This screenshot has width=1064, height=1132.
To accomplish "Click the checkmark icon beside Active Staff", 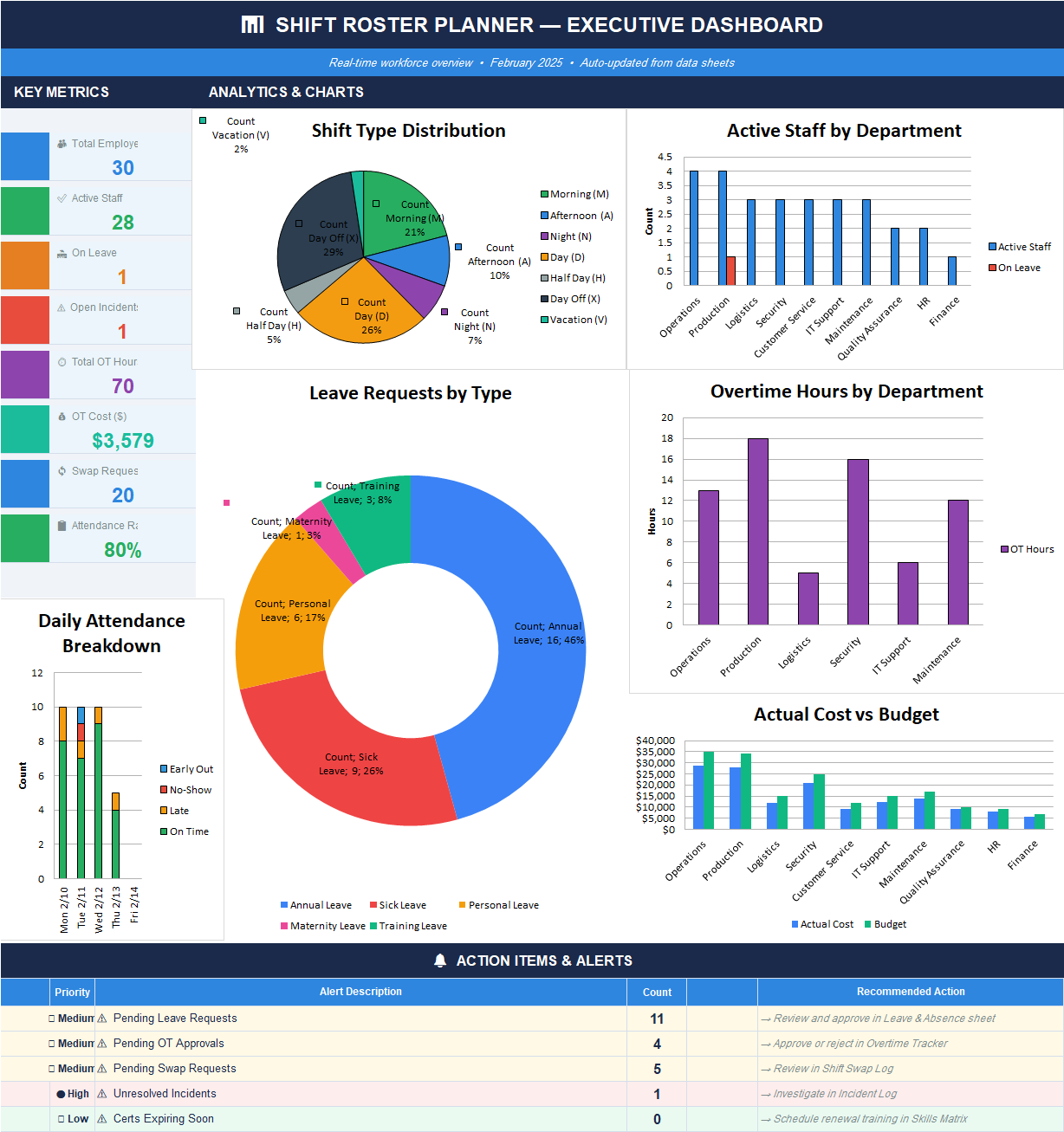I will click(x=61, y=198).
